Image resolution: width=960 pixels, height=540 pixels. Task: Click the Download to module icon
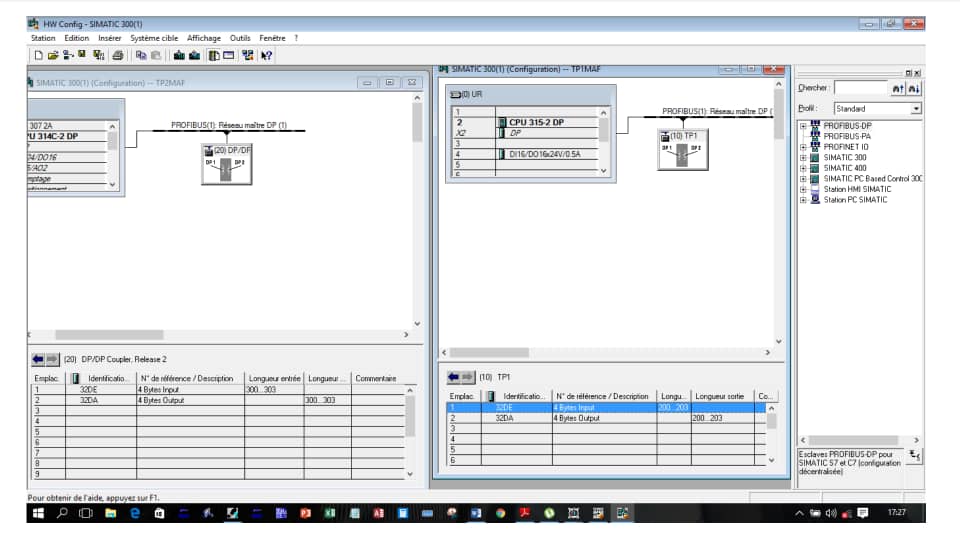tap(178, 55)
